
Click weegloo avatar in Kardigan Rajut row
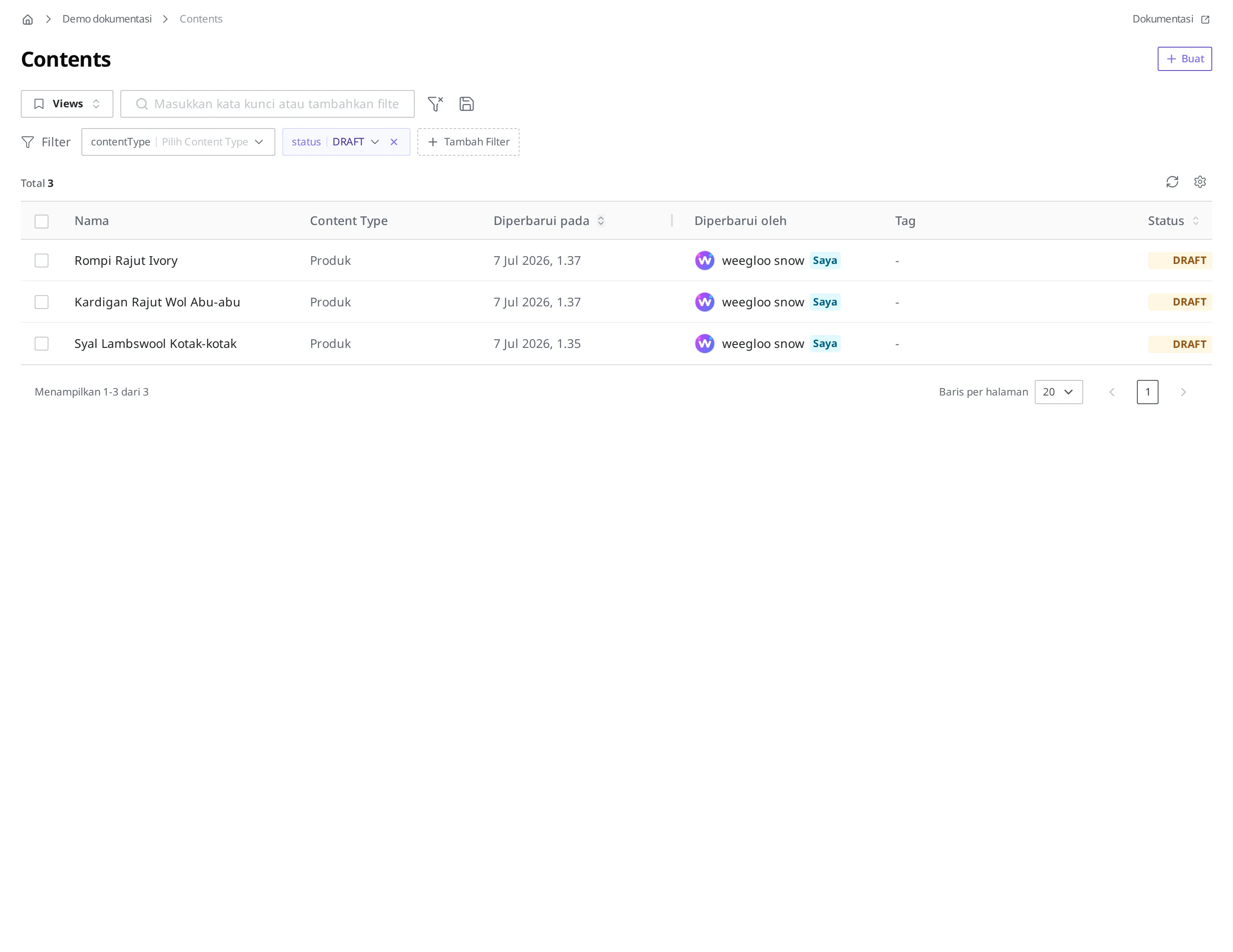(704, 302)
